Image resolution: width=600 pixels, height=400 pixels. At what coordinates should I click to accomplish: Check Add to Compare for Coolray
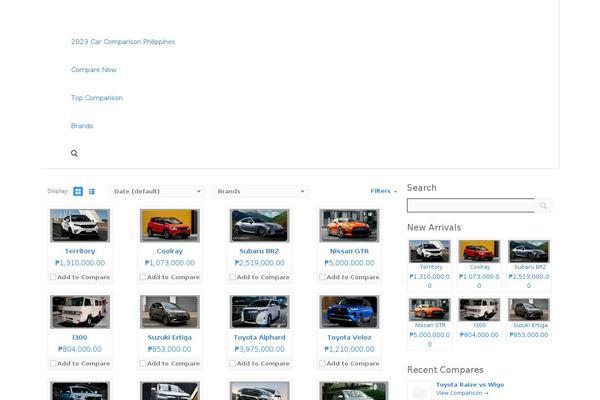pos(143,277)
